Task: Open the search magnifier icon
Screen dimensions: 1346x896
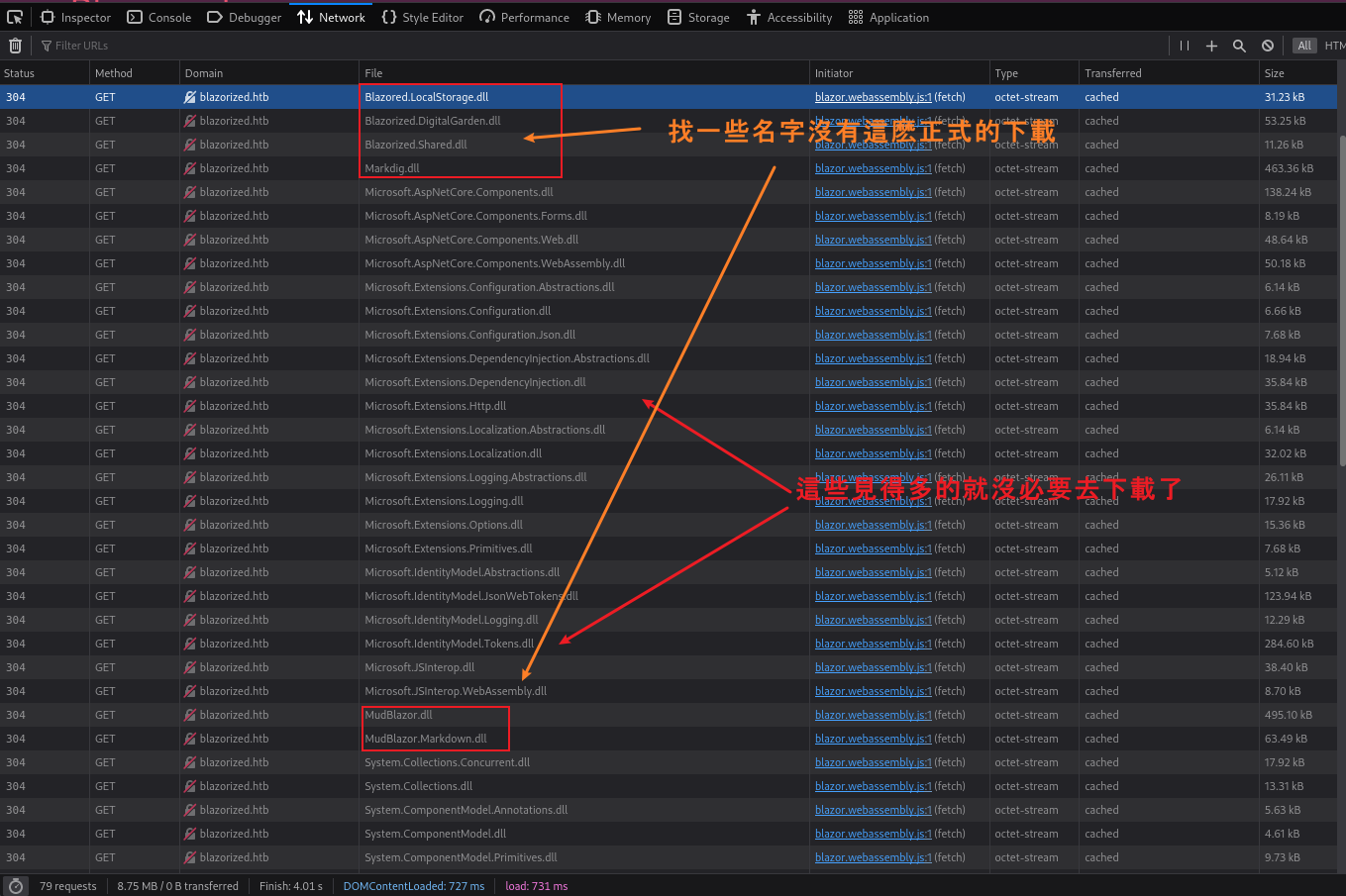Action: tap(1239, 46)
